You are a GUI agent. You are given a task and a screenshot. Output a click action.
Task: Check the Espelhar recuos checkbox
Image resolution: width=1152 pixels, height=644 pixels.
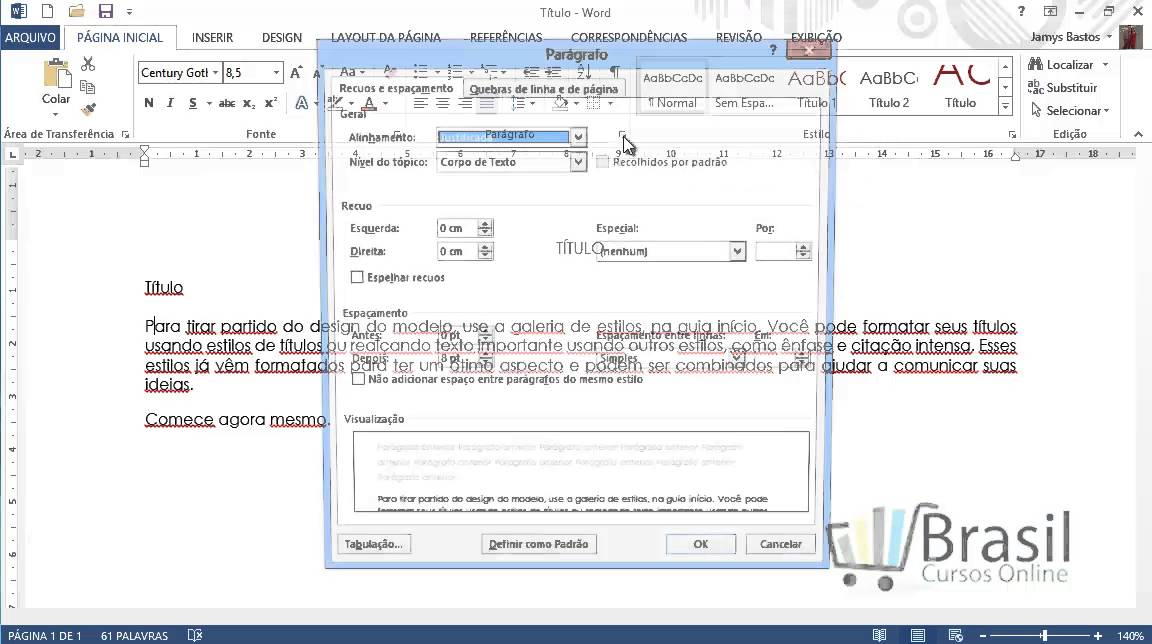[x=357, y=277]
